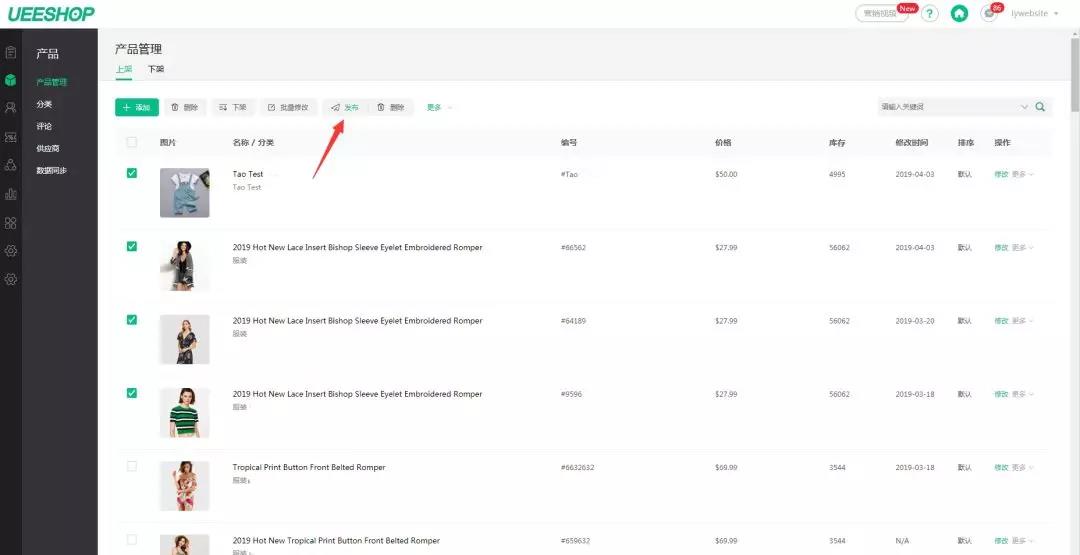Switch to the 上架 tab

click(x=124, y=70)
